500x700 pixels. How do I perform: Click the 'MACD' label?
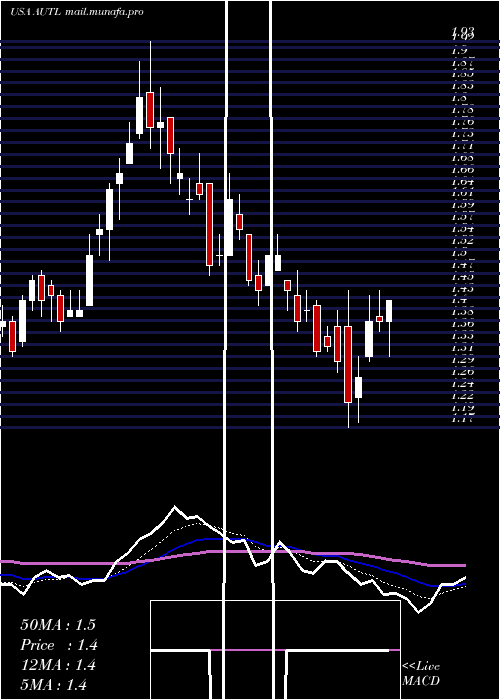tap(421, 681)
